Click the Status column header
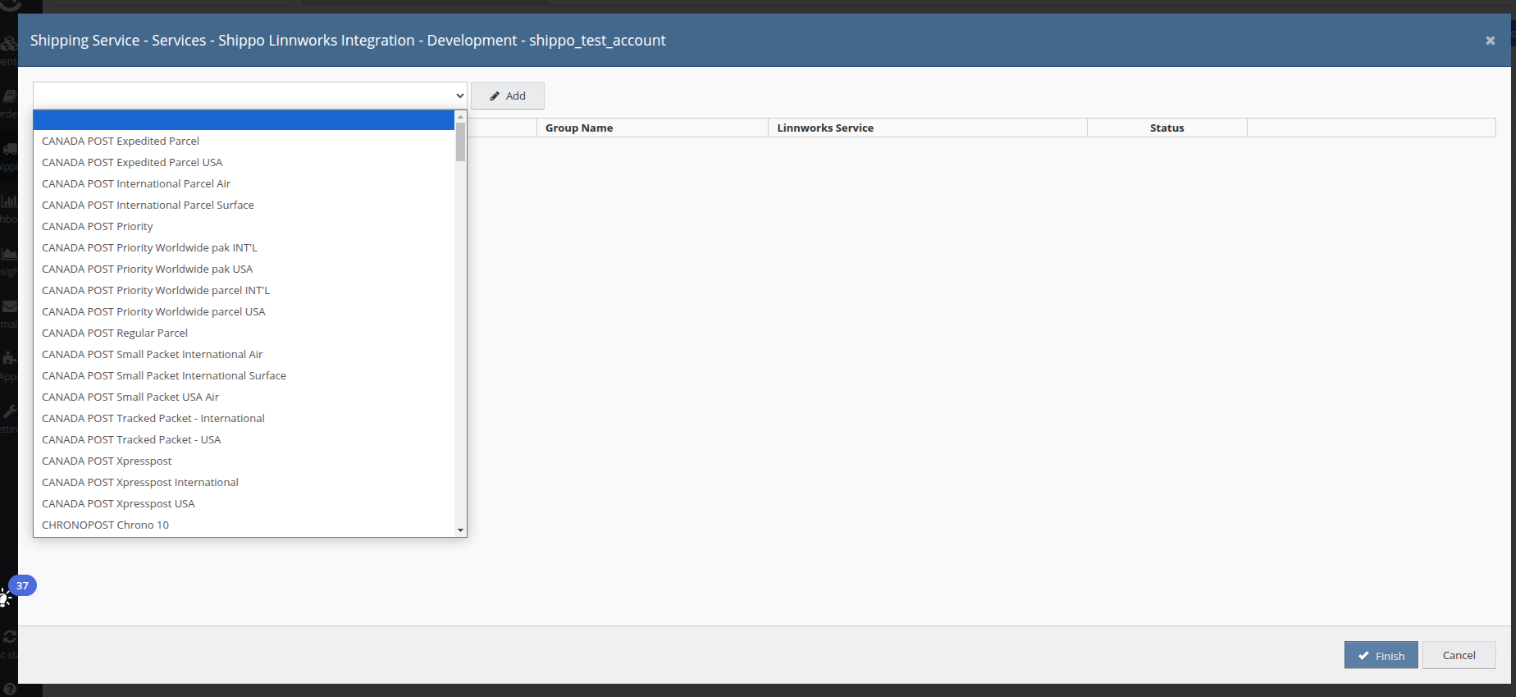 pyautogui.click(x=1167, y=128)
